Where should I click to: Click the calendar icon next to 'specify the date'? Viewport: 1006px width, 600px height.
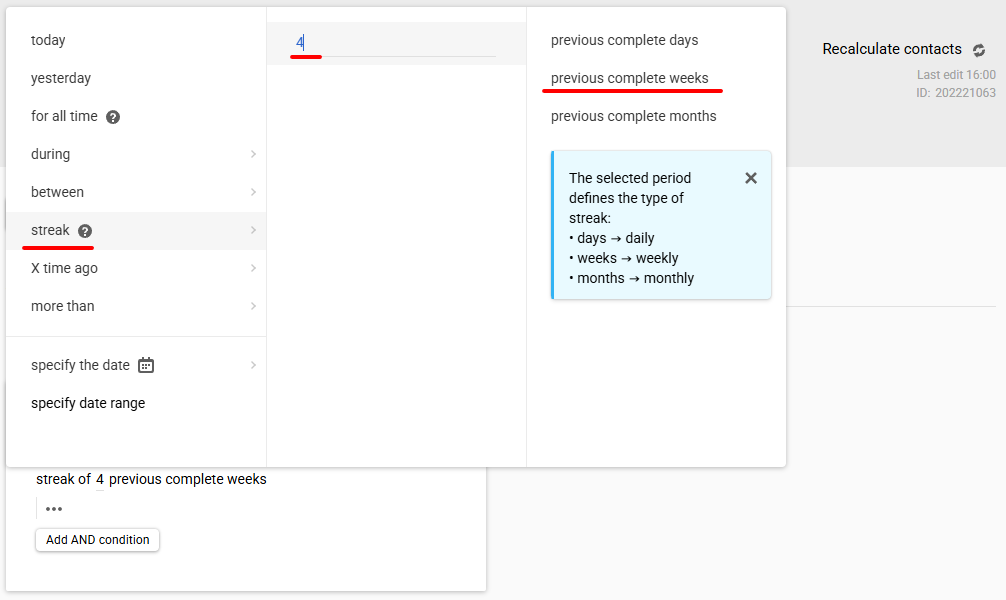tap(146, 365)
